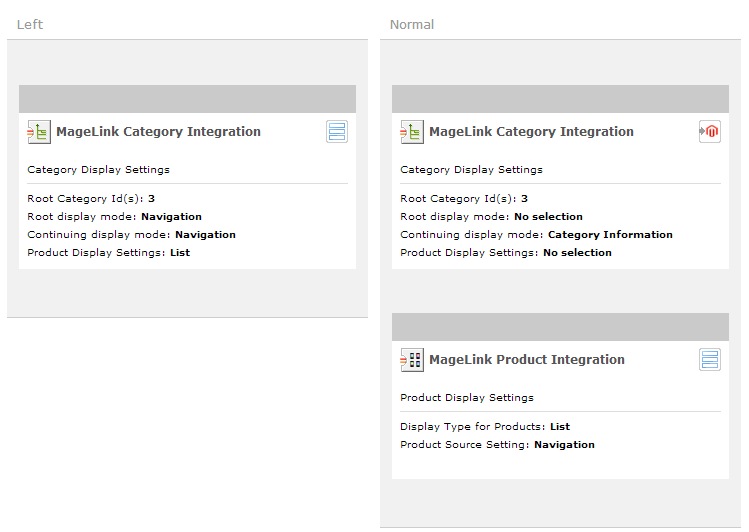Click the Magento logo icon in Normal column

710,132
